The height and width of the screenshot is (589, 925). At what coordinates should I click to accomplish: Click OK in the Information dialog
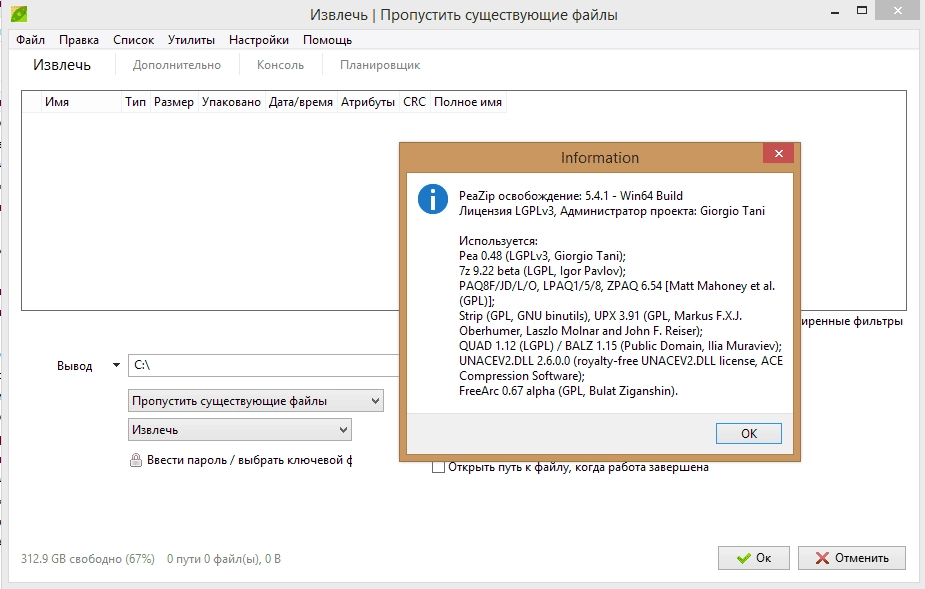point(749,433)
